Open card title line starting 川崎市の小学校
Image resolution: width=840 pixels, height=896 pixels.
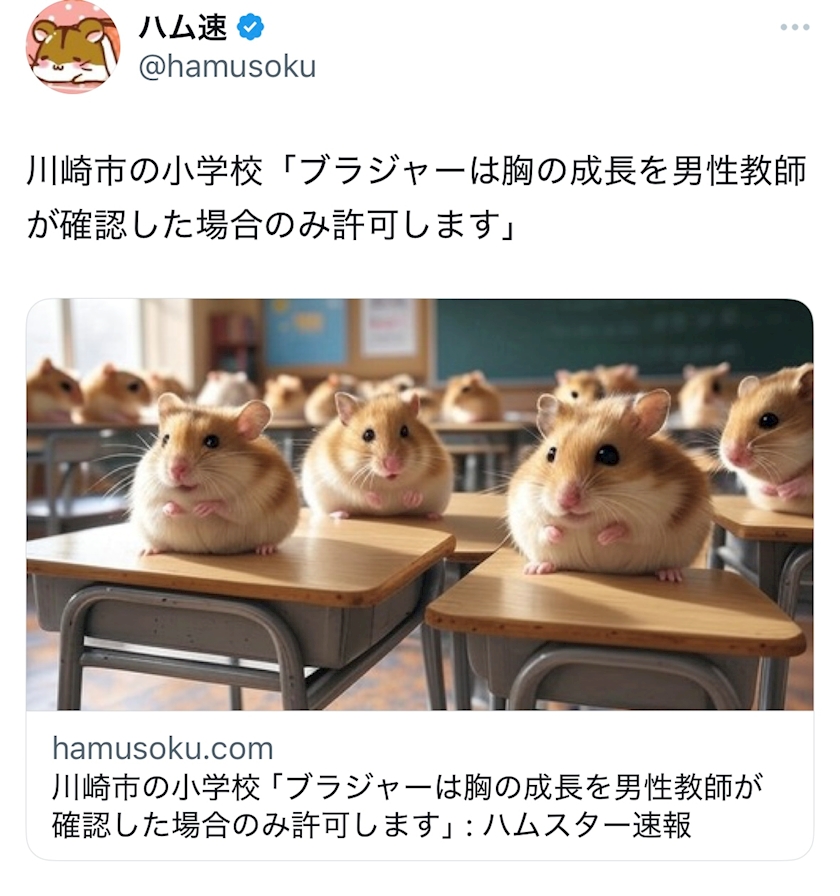click(408, 787)
